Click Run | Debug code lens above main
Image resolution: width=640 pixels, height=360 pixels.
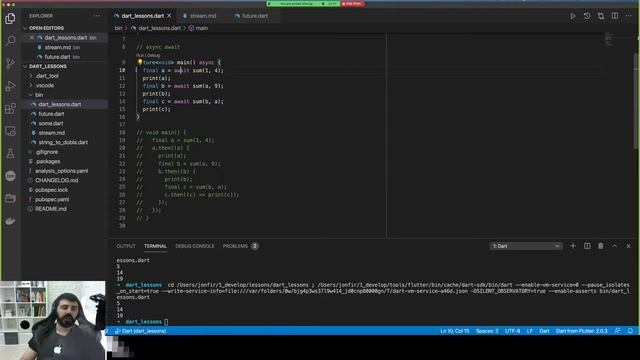point(148,55)
